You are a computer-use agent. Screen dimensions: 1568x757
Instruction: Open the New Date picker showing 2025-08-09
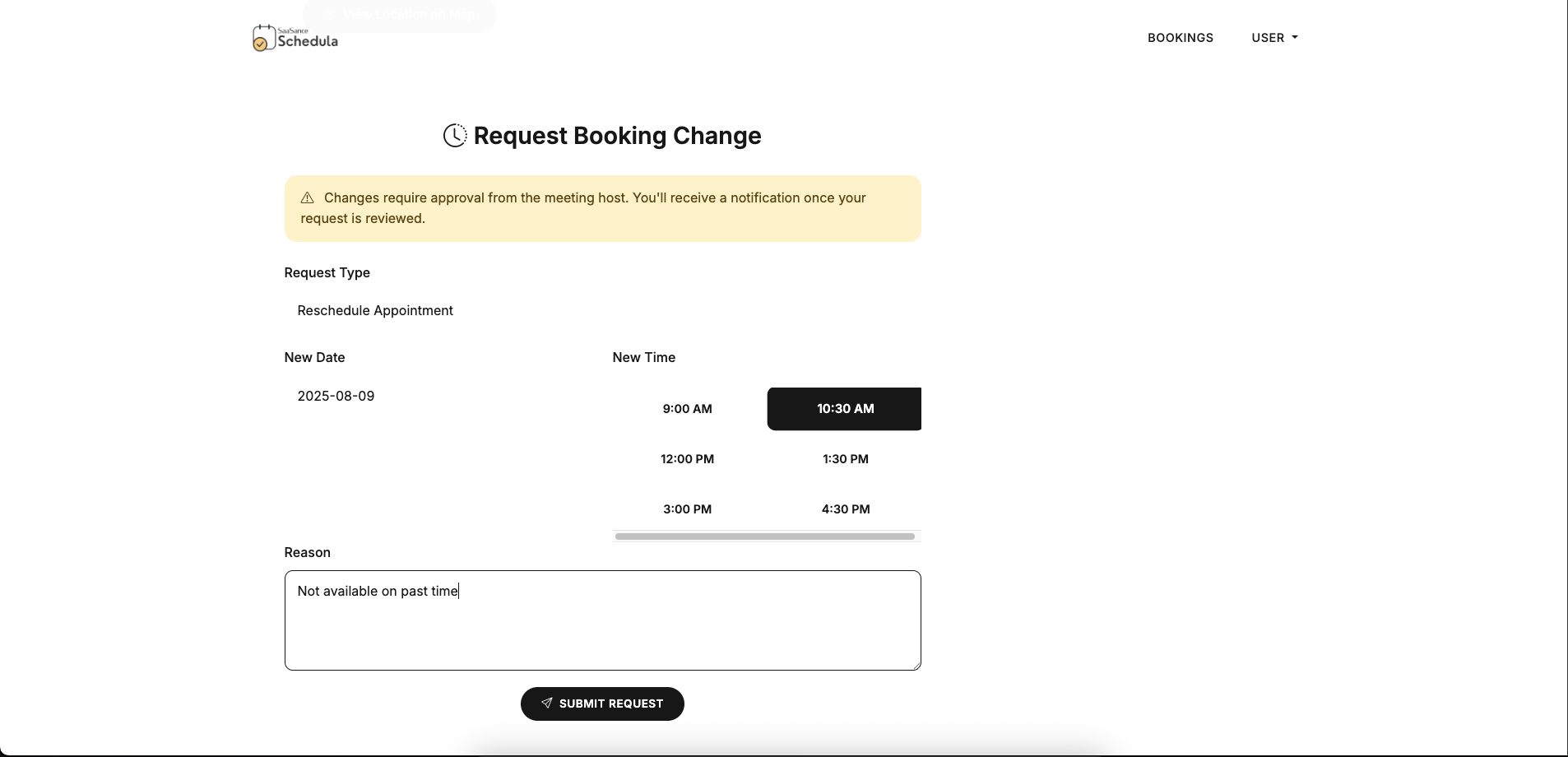pyautogui.click(x=336, y=395)
